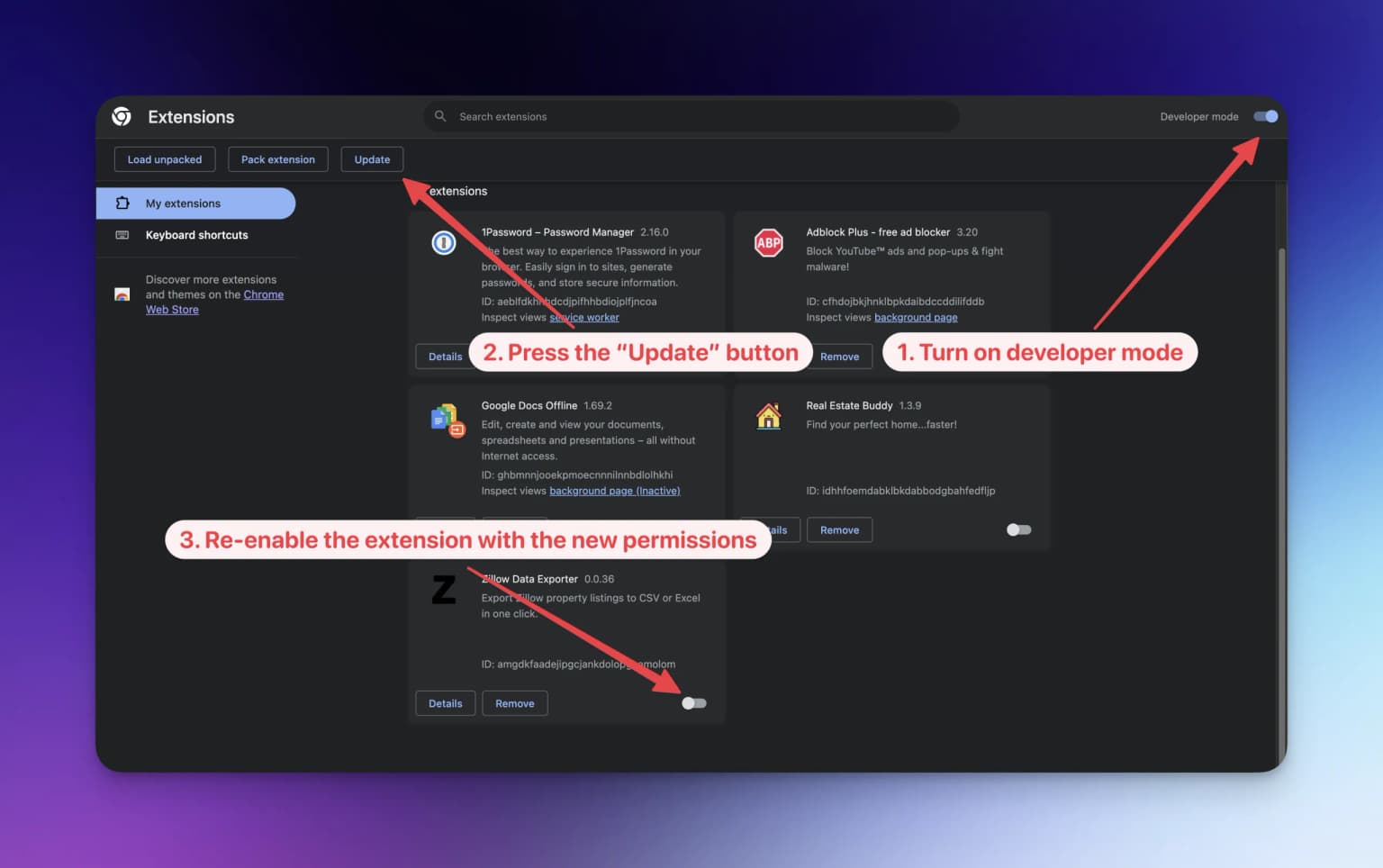The height and width of the screenshot is (868, 1383).
Task: Click the Zillow Data Exporter Z icon
Action: (444, 590)
